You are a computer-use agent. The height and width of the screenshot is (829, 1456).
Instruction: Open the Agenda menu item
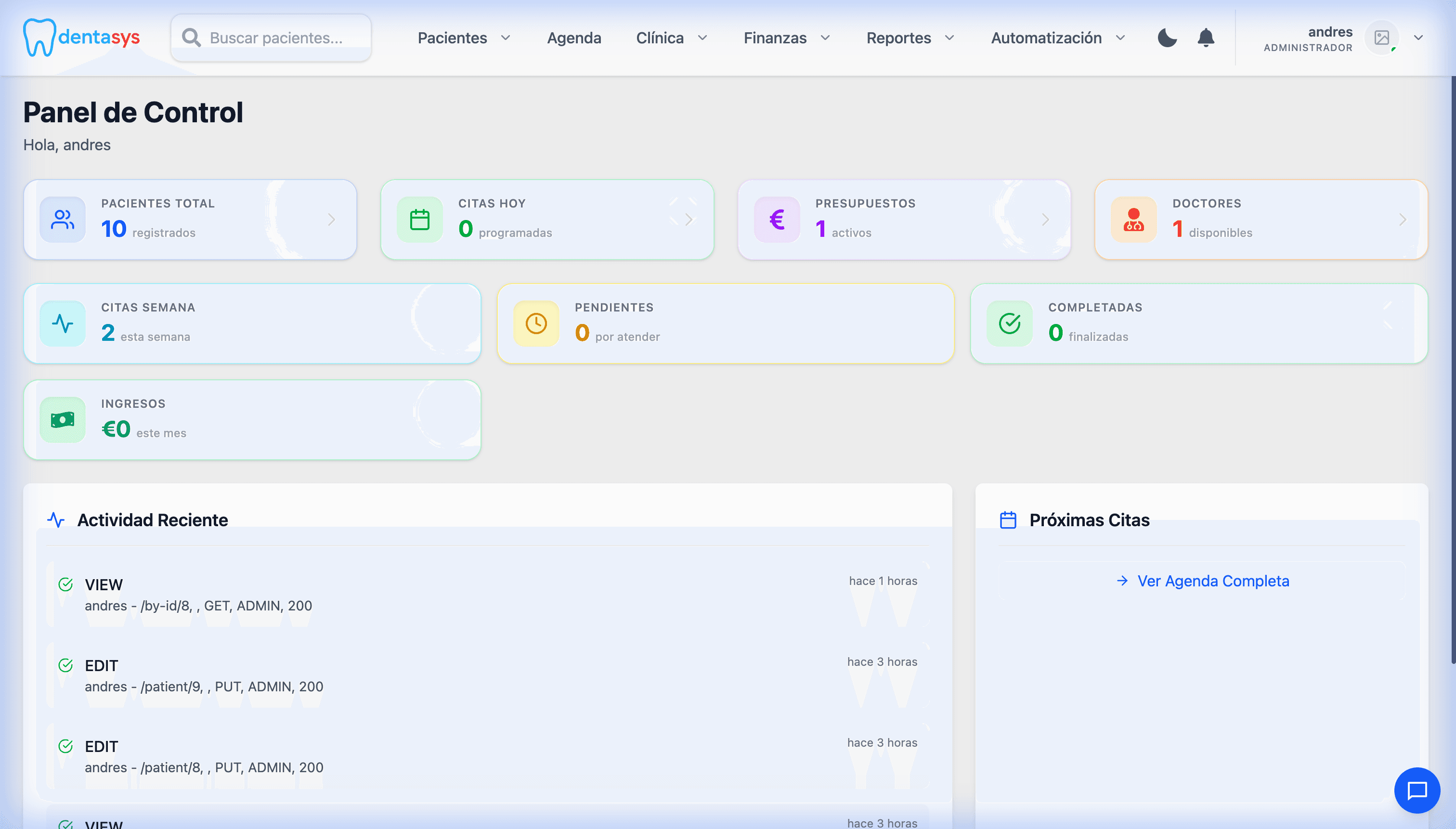(574, 38)
